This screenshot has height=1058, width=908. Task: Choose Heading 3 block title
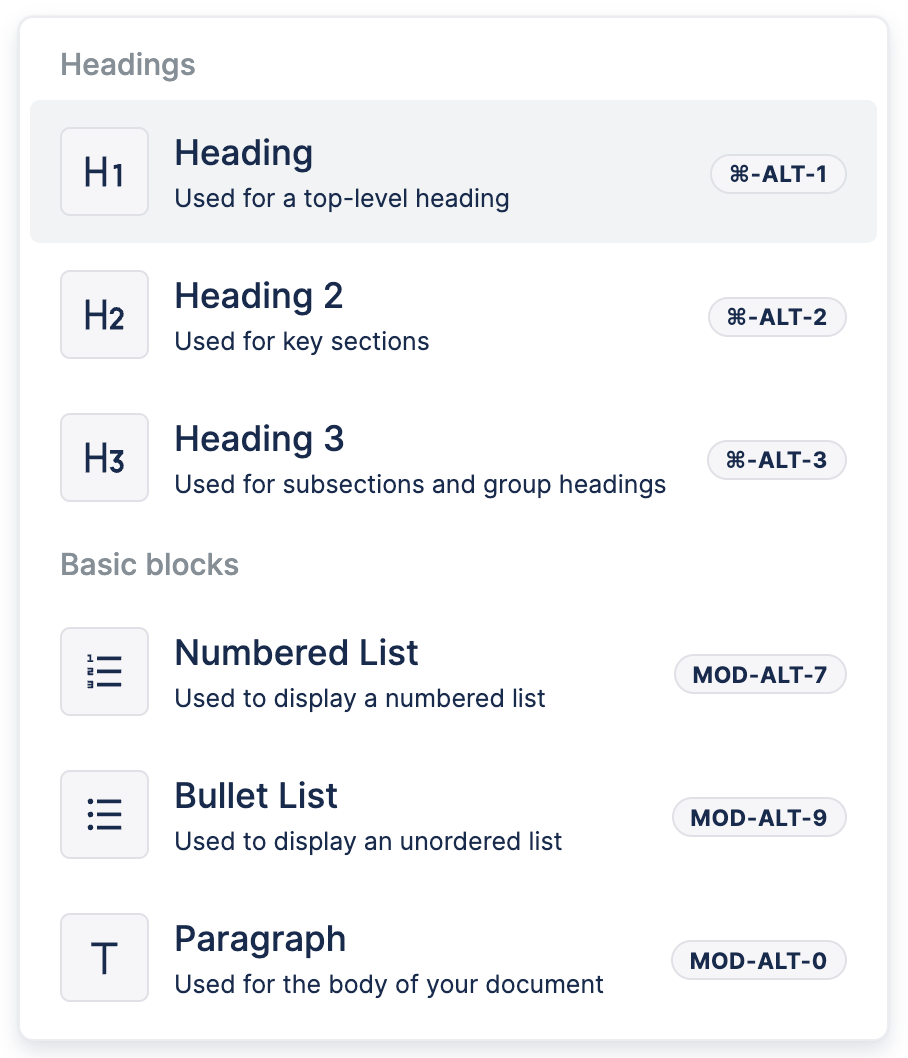point(259,439)
